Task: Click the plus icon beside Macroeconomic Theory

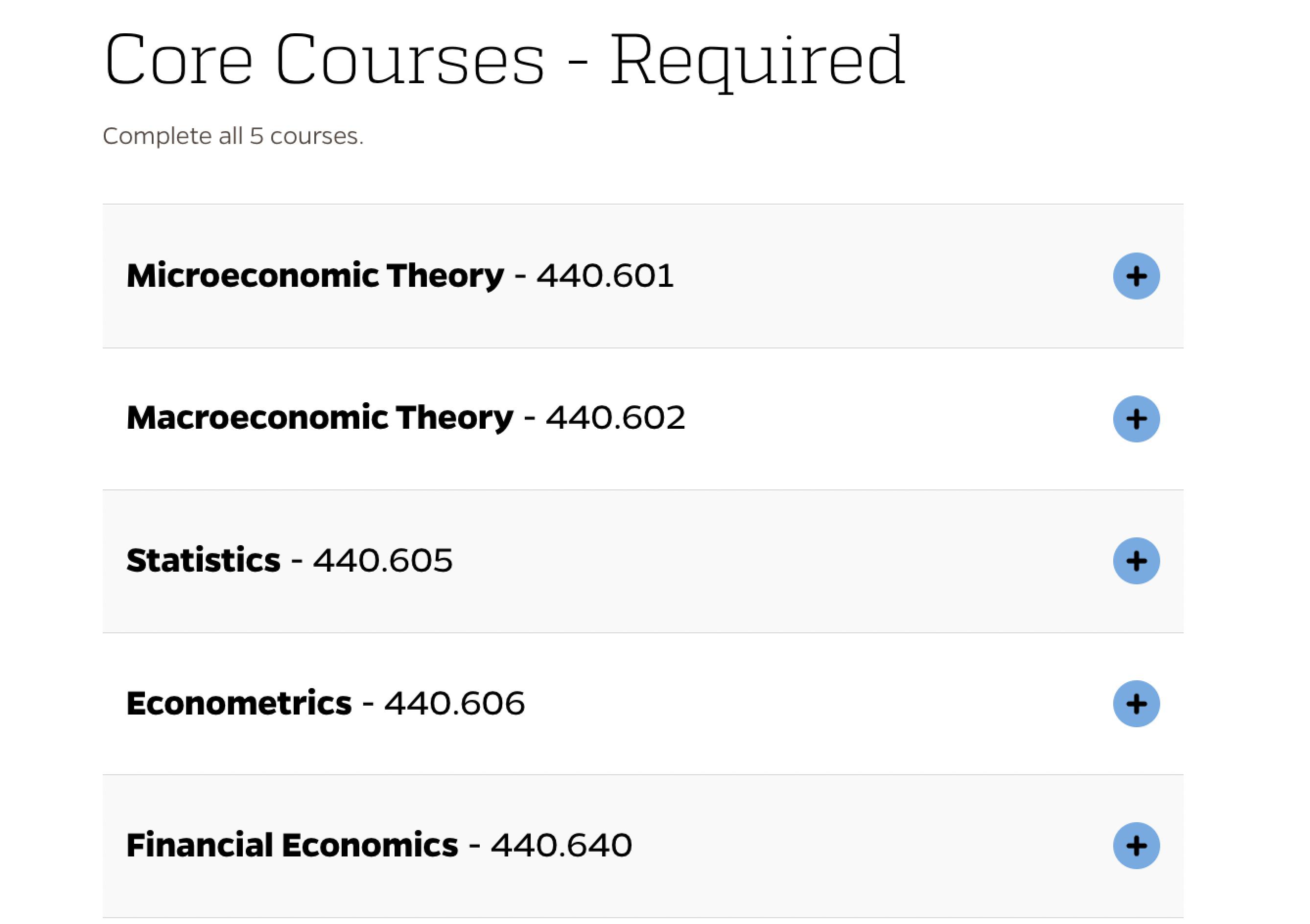Action: [1136, 418]
